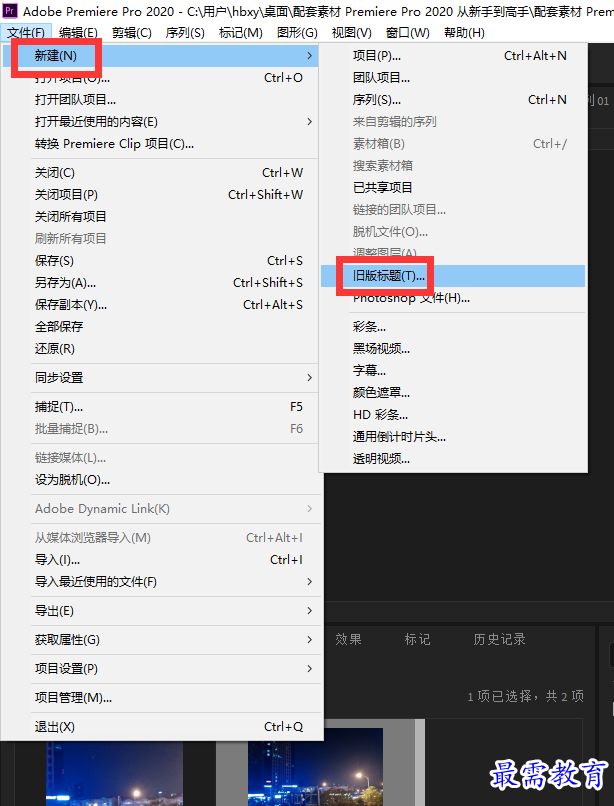Choose 字幕... in New submenu

pos(453,371)
